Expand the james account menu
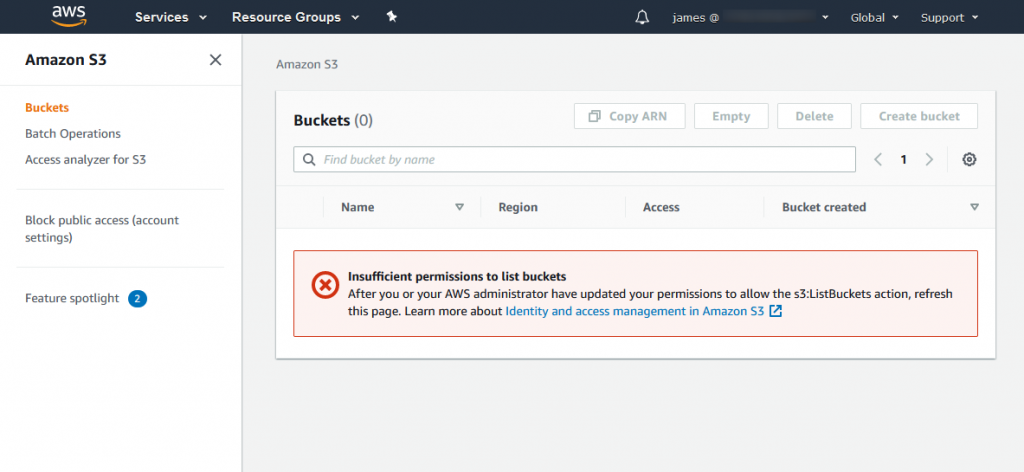Screen dimensions: 1024x472 coord(750,18)
